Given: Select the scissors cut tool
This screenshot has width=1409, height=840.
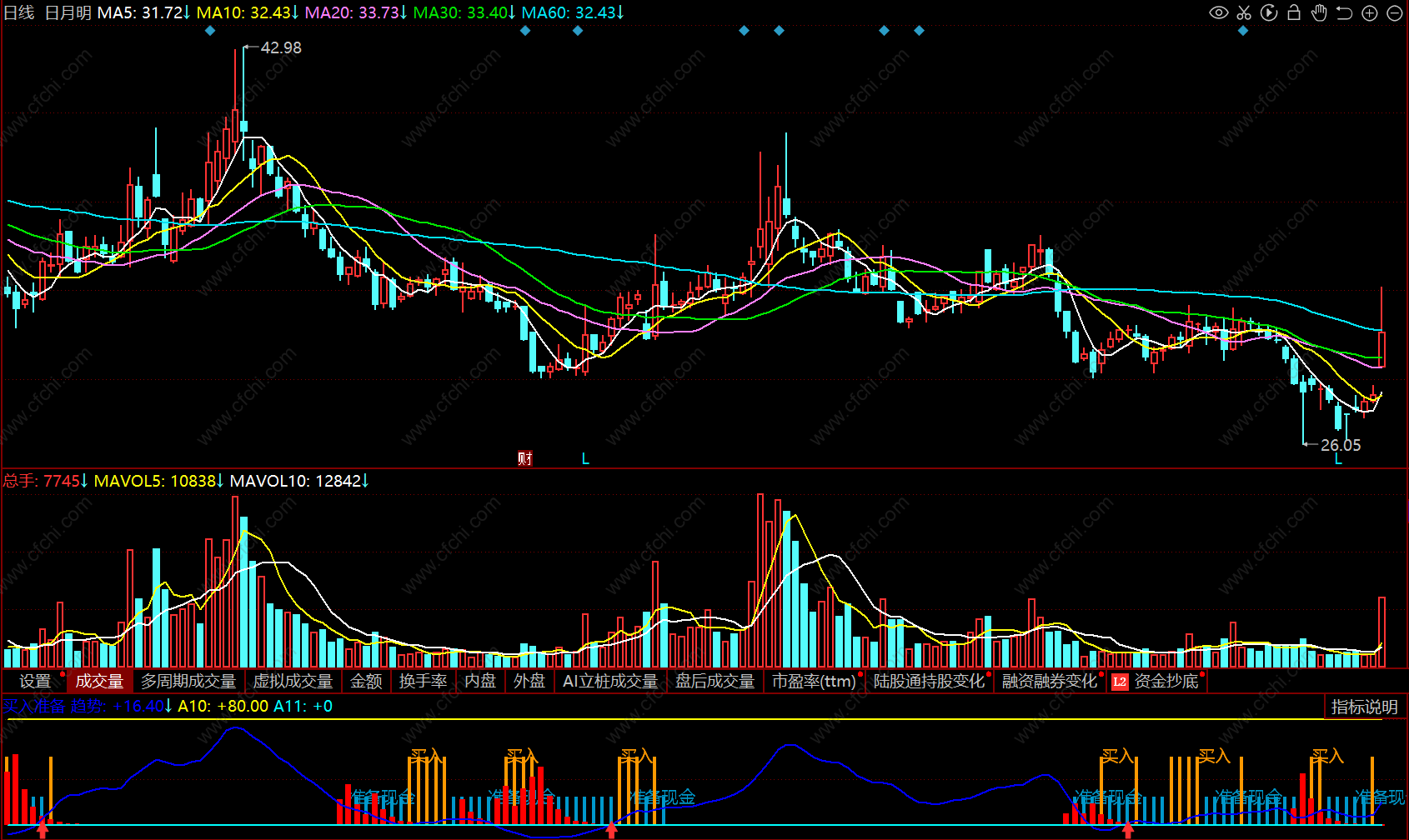Looking at the screenshot, I should [x=1244, y=12].
